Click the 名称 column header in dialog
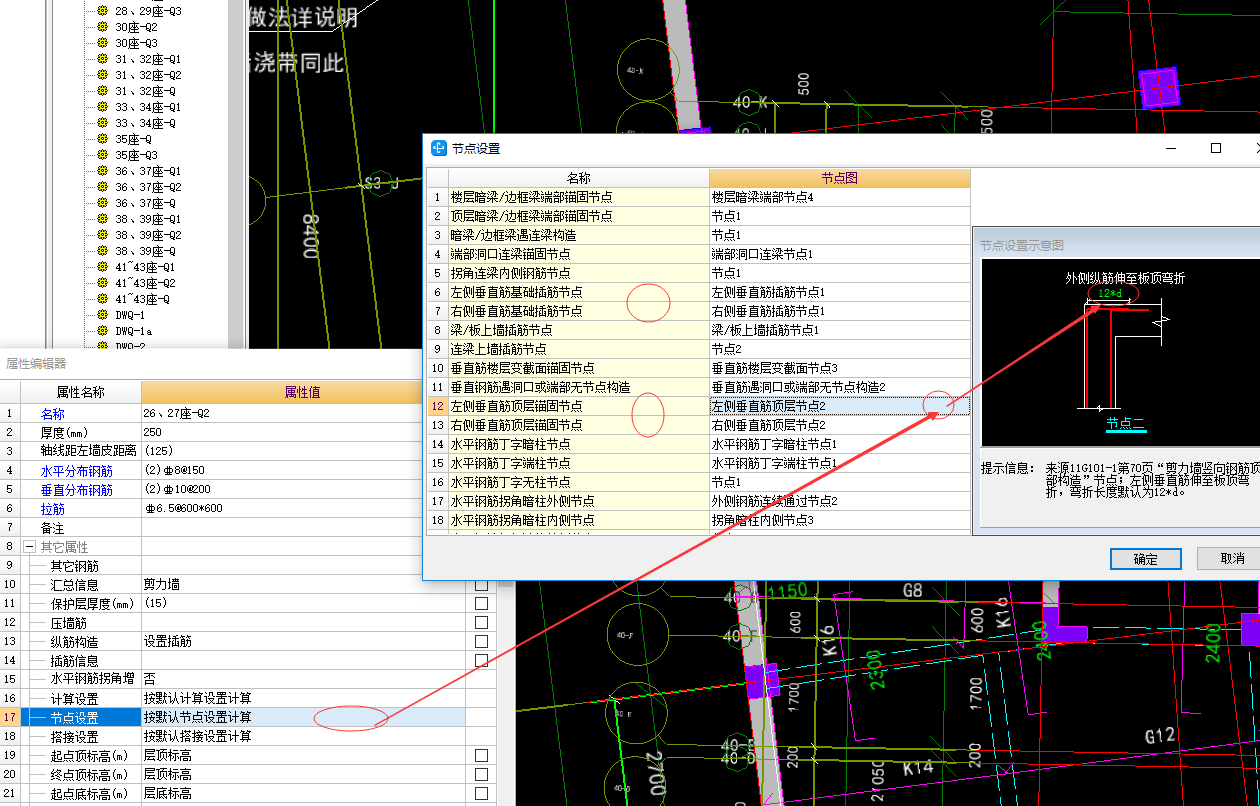Screen dimensions: 1260x806 [x=578, y=178]
